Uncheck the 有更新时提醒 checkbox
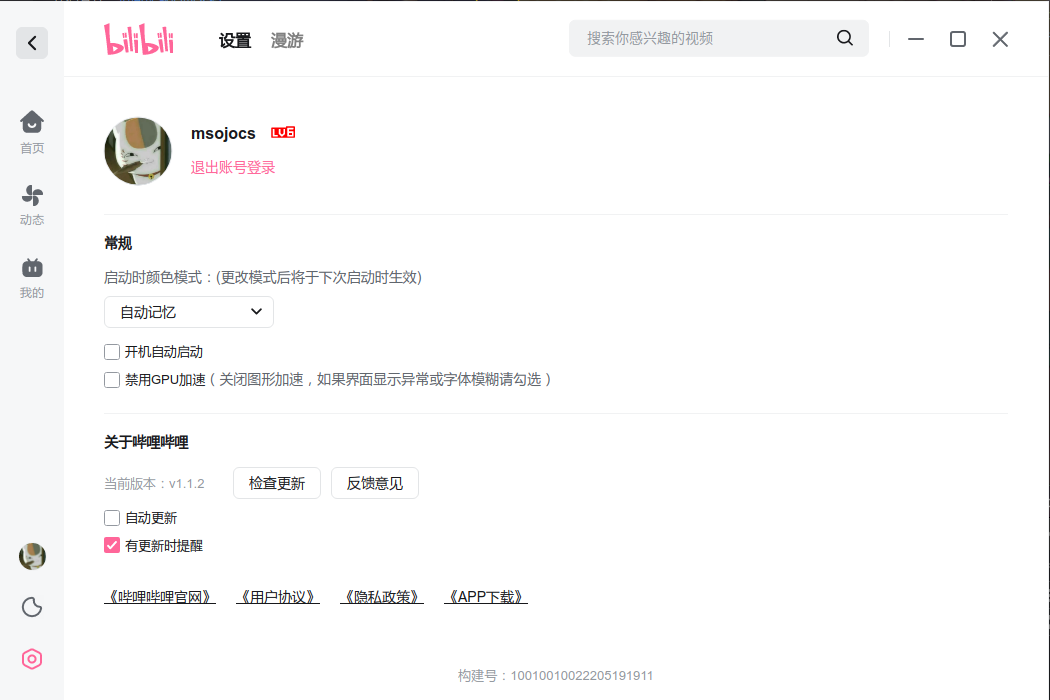This screenshot has height=700, width=1050. tap(112, 545)
